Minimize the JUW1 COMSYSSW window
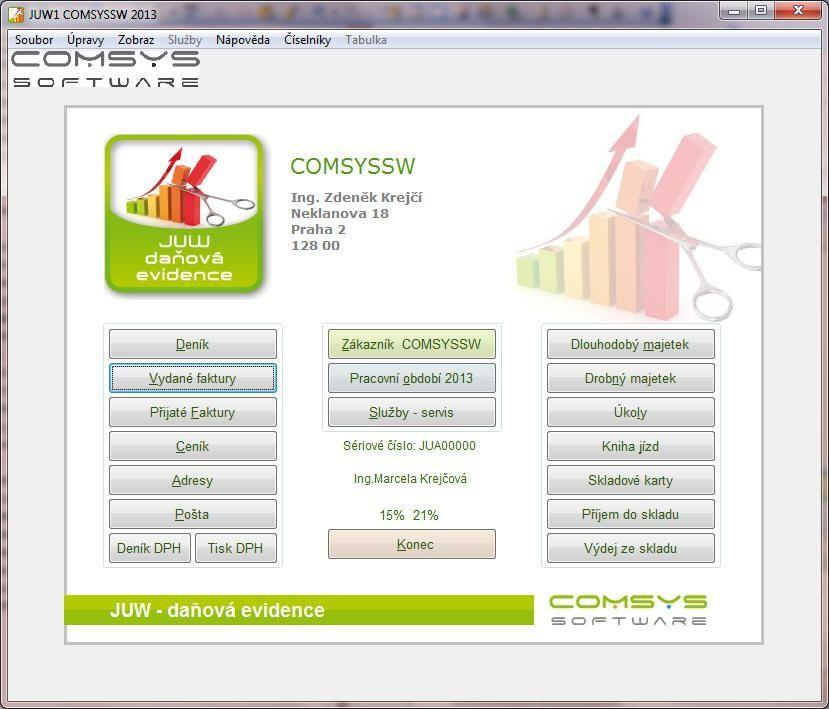The image size is (829, 709). coord(734,11)
